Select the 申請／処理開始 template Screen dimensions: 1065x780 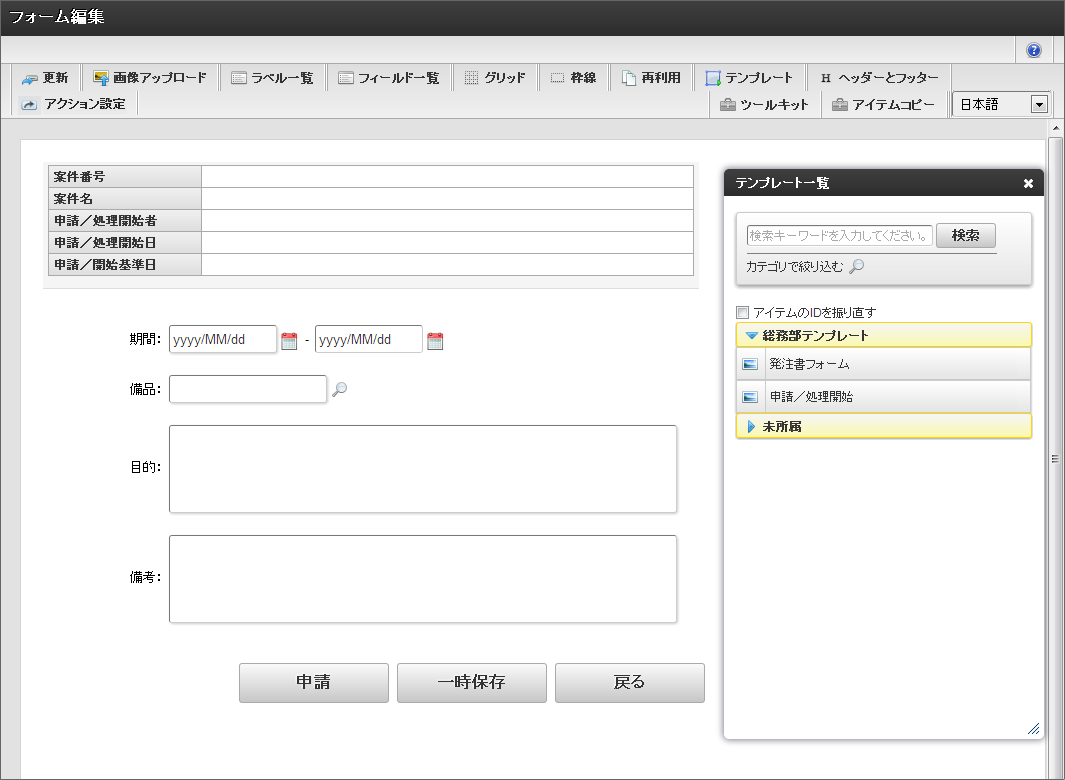pyautogui.click(x=811, y=397)
